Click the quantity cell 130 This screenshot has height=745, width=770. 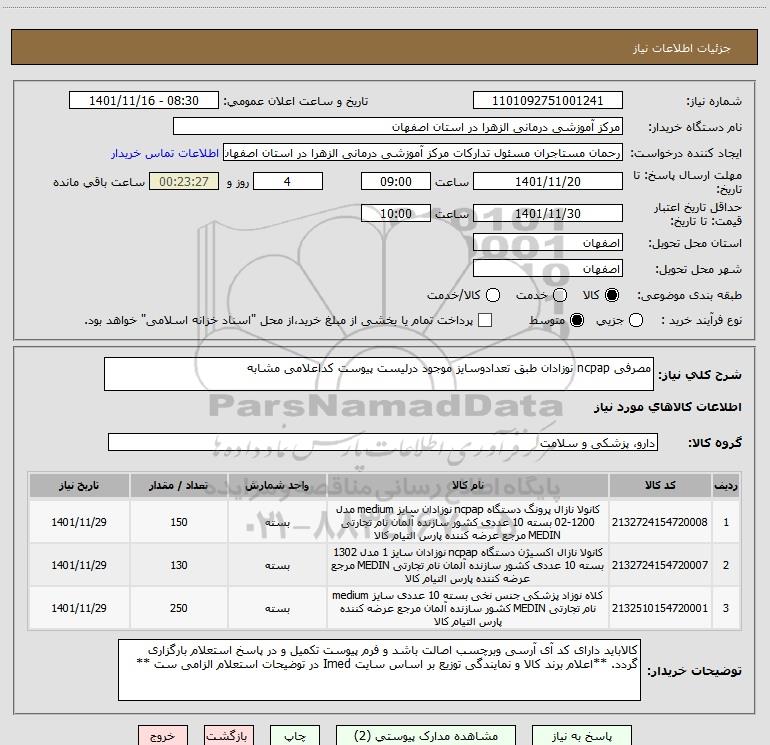179,565
